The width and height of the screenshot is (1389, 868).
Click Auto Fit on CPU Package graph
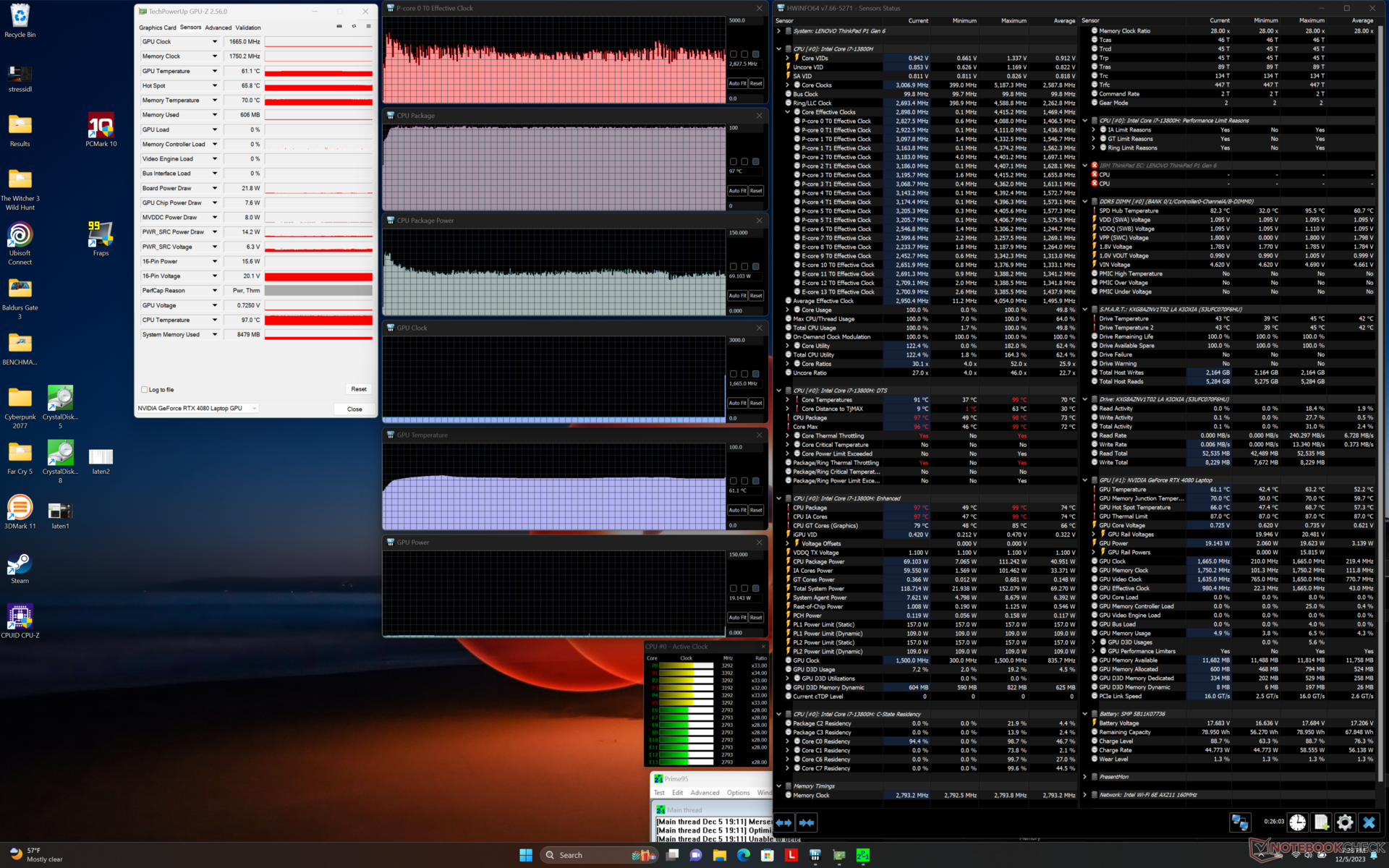pos(736,191)
